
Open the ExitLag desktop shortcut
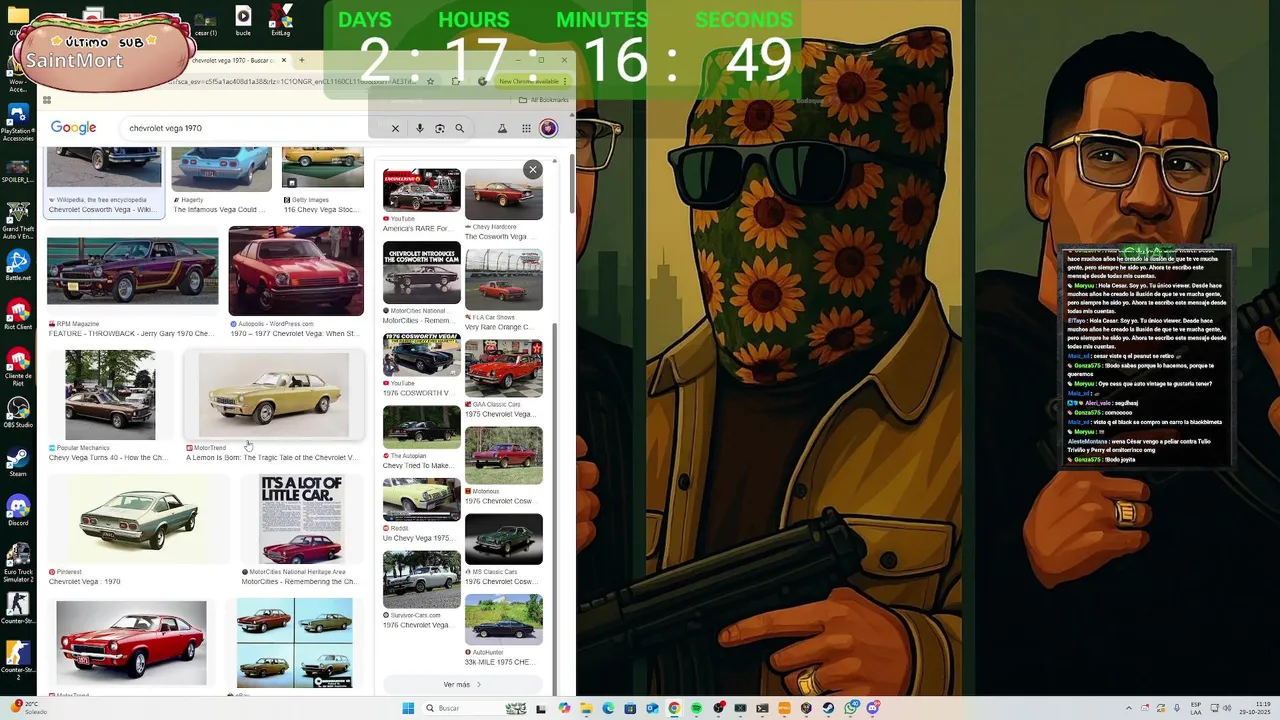(x=281, y=20)
